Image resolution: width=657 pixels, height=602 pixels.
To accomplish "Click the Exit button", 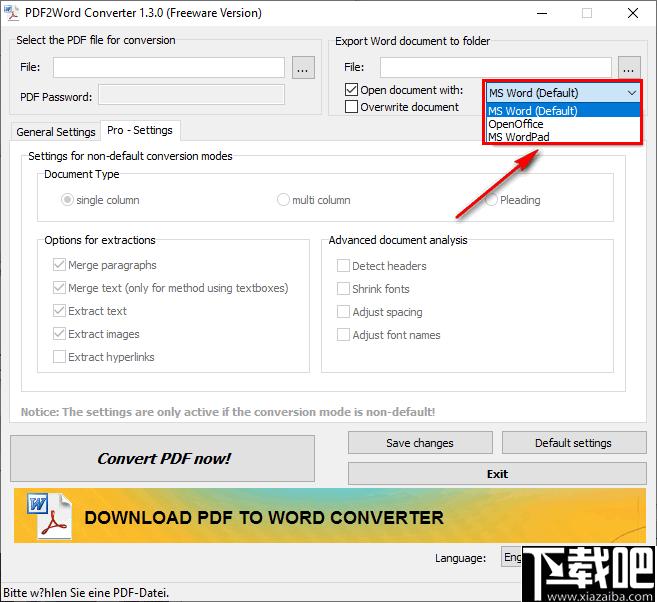I will 497,474.
